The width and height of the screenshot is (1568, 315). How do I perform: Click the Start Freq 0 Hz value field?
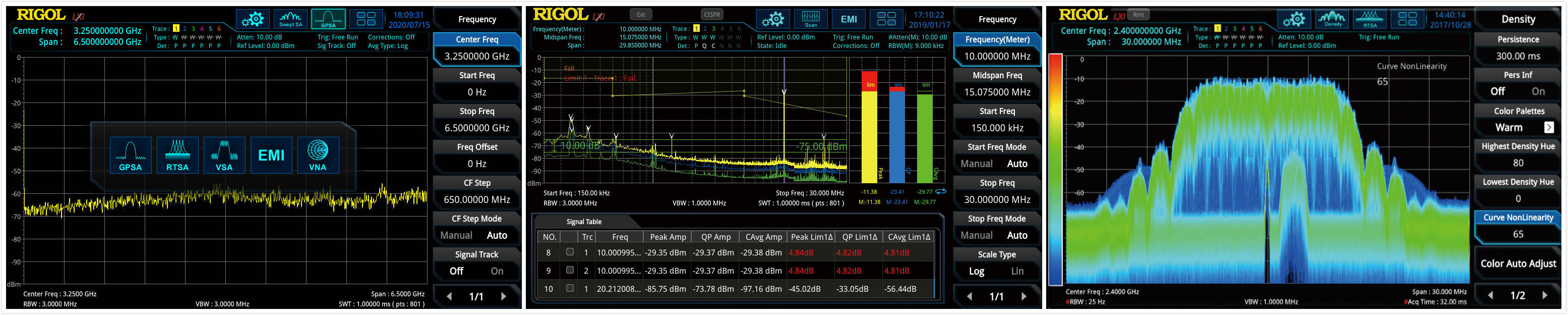coord(476,92)
